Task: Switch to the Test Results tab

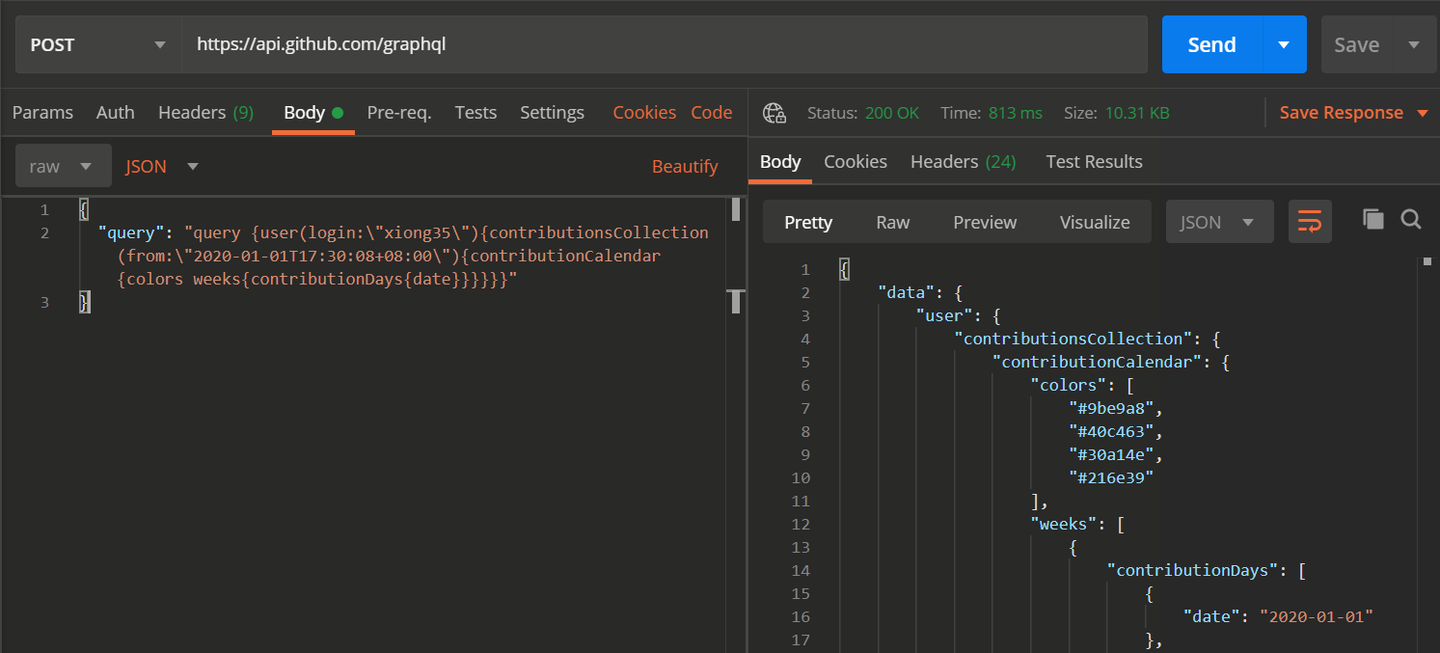Action: point(1093,161)
